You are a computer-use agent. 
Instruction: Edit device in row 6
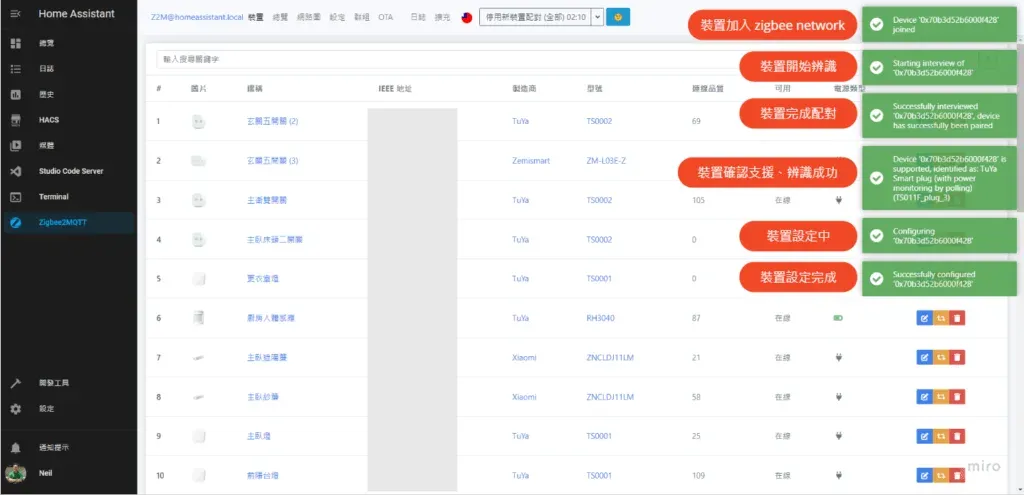(x=923, y=319)
